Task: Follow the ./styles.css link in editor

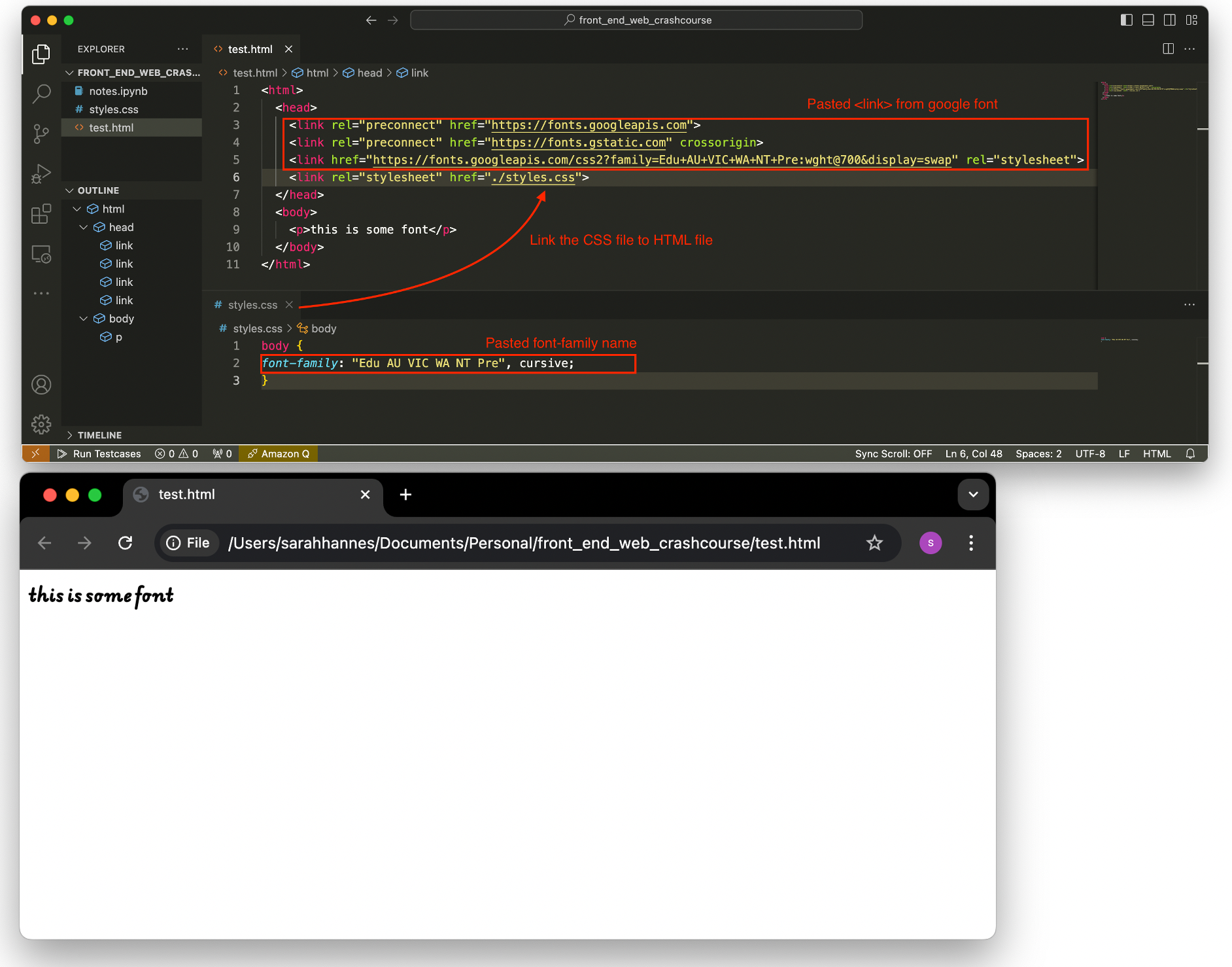Action: pyautogui.click(x=533, y=177)
